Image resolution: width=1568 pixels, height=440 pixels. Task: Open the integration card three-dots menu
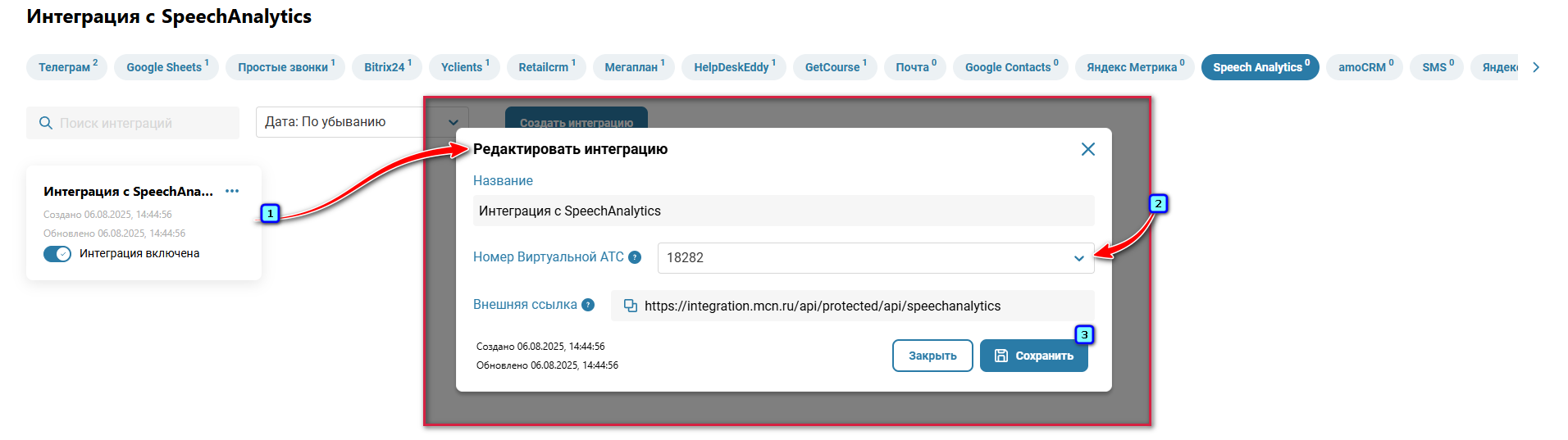click(x=232, y=191)
